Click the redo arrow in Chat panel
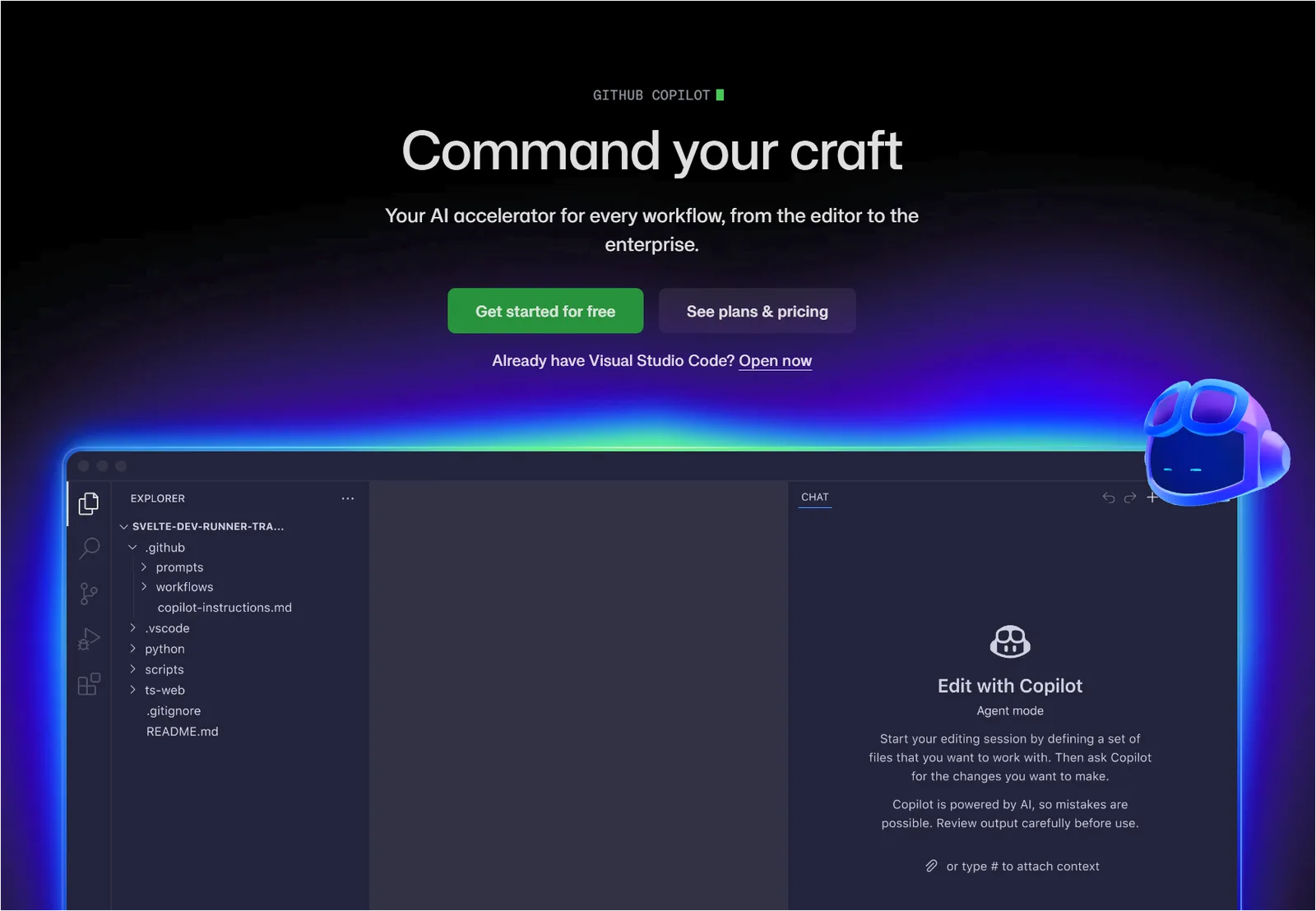Screen dimensions: 1316x911 click(1130, 497)
